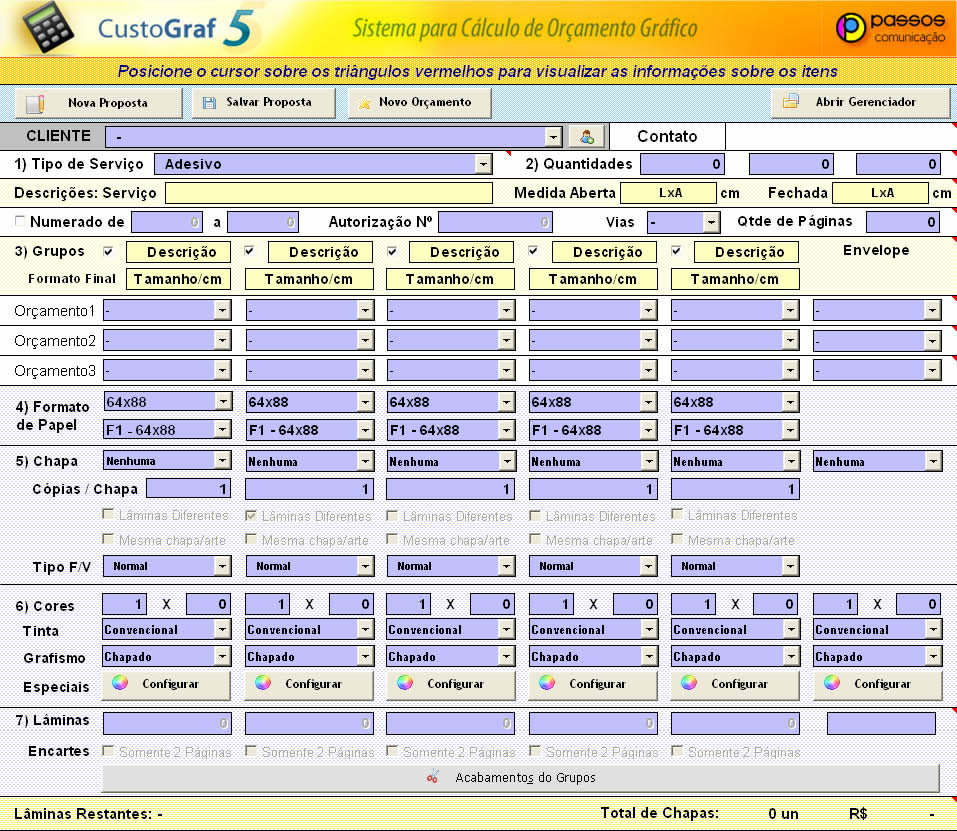The width and height of the screenshot is (957, 831).
Task: Open the Vias dropdown
Action: (711, 222)
